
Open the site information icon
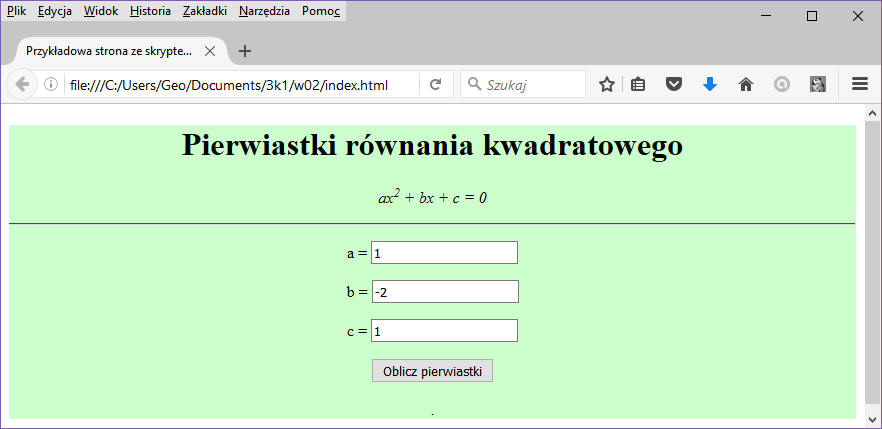pyautogui.click(x=51, y=85)
